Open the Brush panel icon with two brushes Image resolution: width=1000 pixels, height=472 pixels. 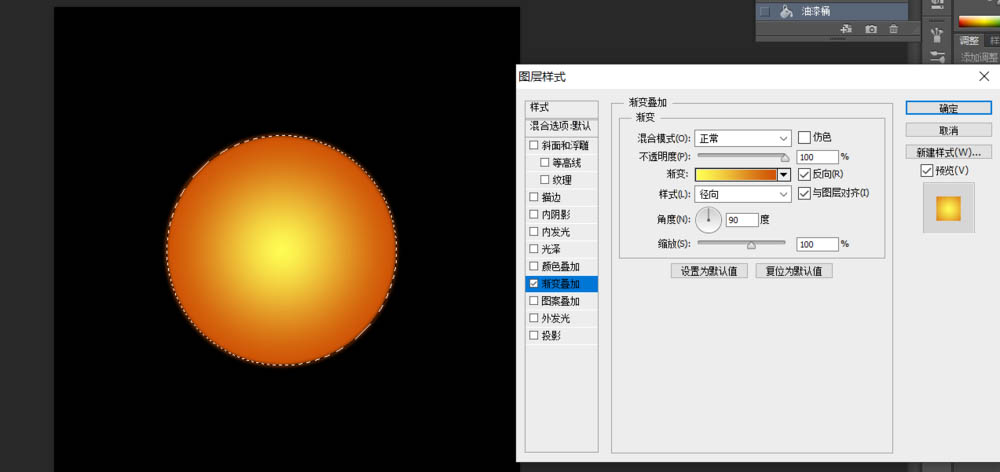coord(937,57)
